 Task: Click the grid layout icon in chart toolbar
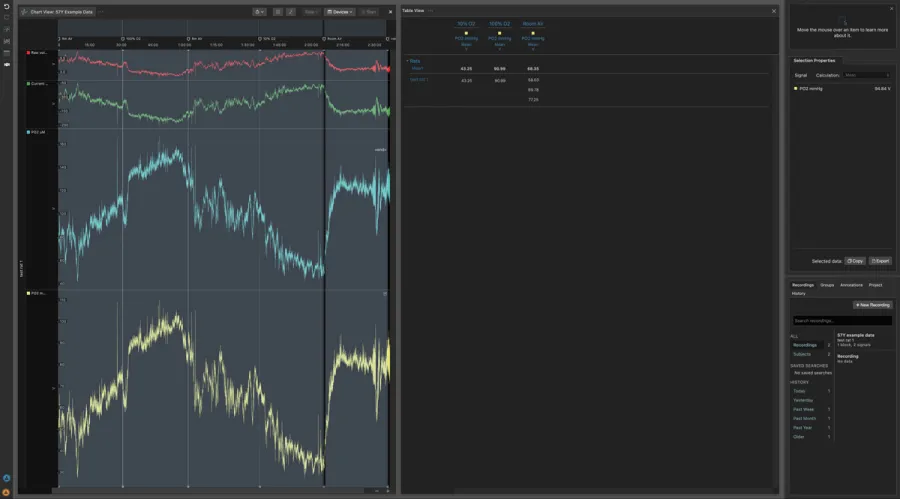point(278,11)
